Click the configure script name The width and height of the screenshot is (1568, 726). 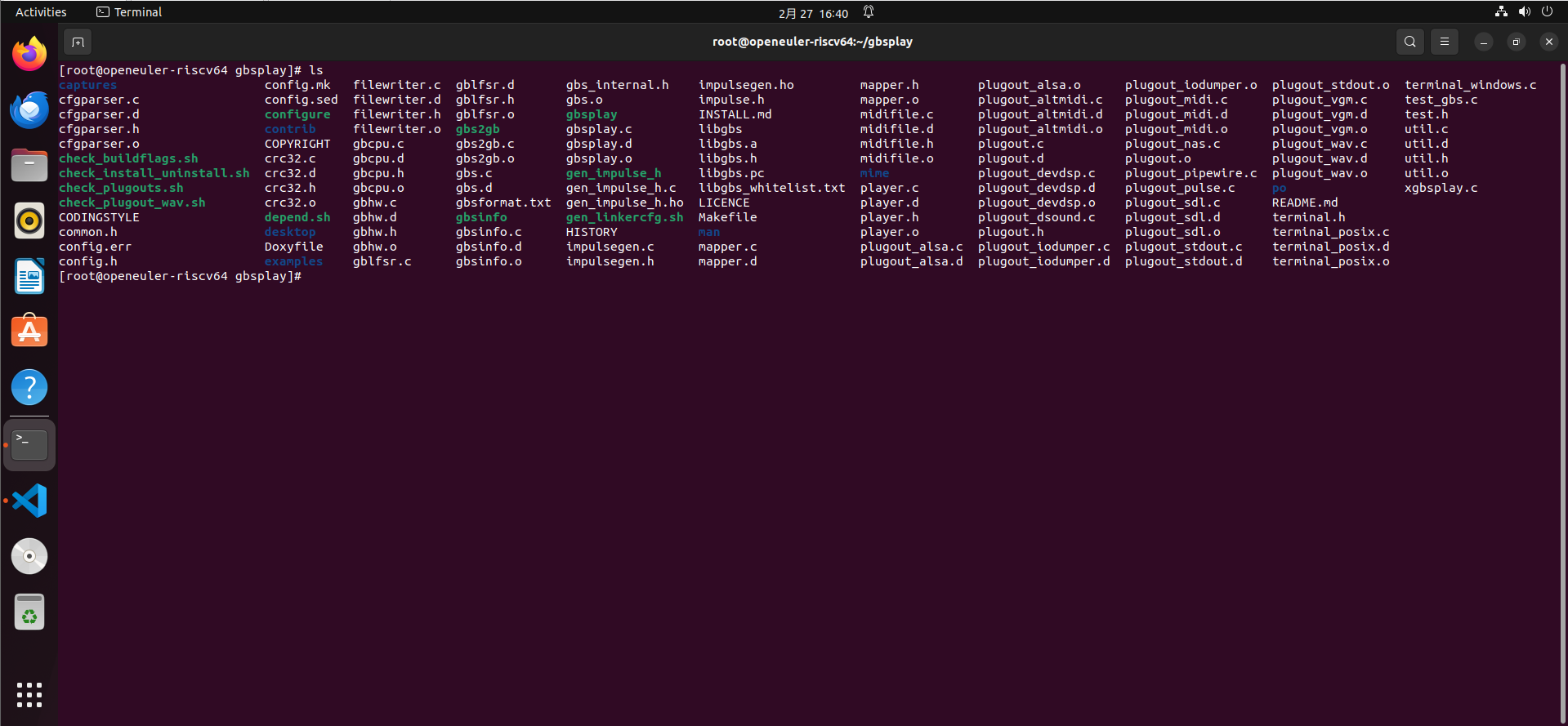[297, 114]
